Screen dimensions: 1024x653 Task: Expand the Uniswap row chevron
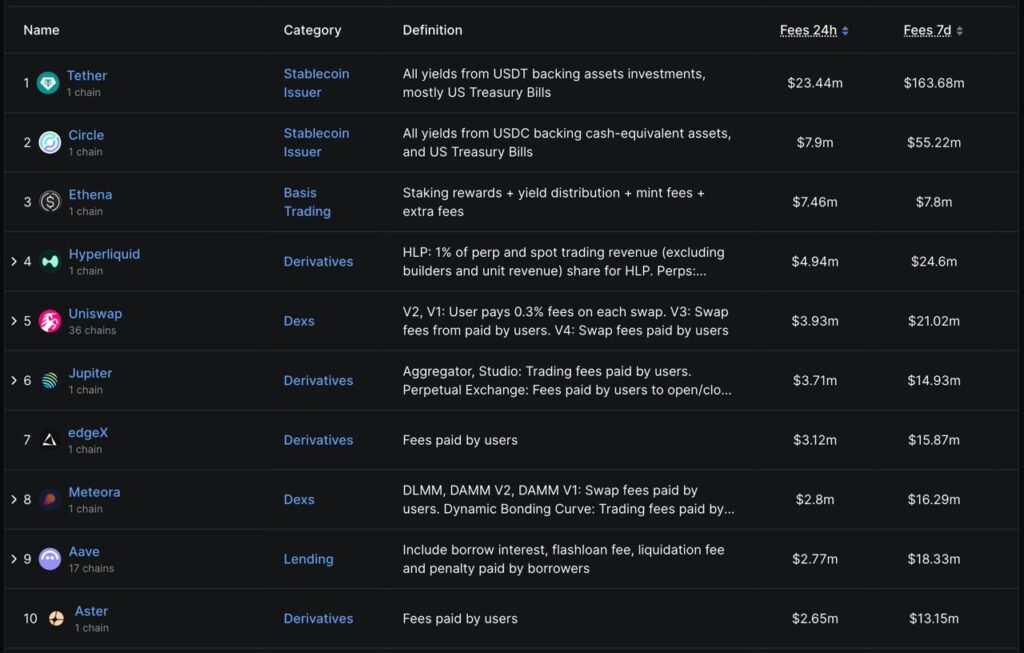pyautogui.click(x=14, y=321)
